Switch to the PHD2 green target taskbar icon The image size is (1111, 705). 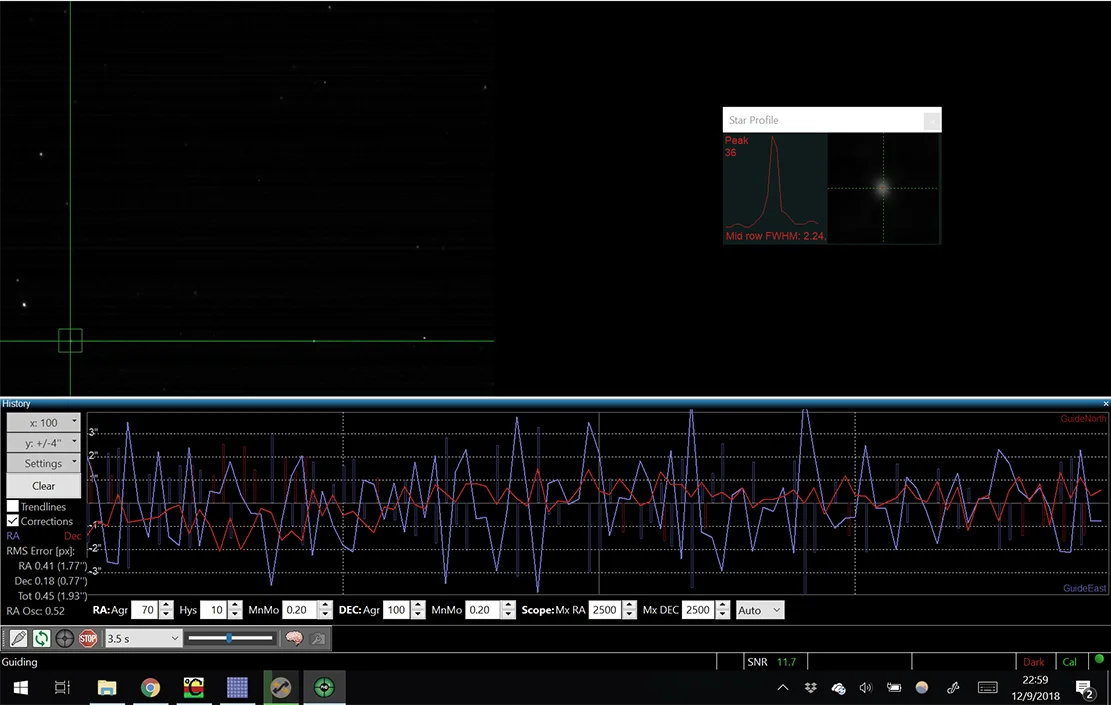tap(324, 687)
